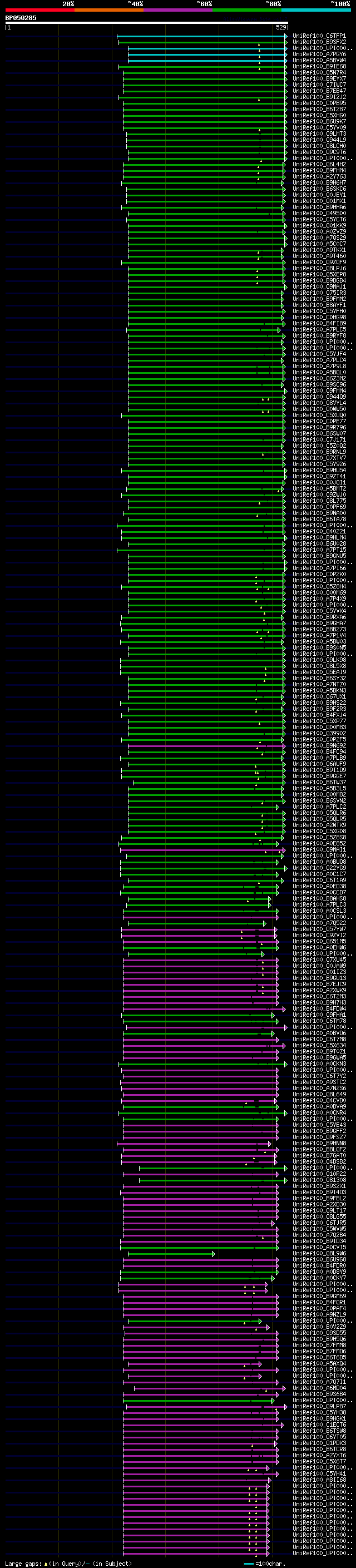Select label UniRef100_Q9MAI1

[319, 850]
